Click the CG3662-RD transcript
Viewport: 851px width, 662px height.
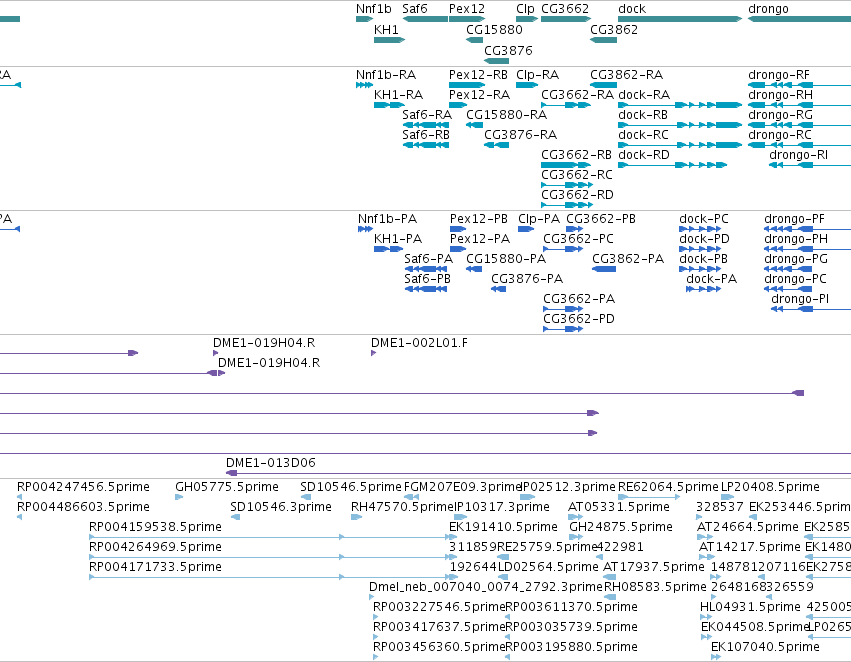click(567, 206)
